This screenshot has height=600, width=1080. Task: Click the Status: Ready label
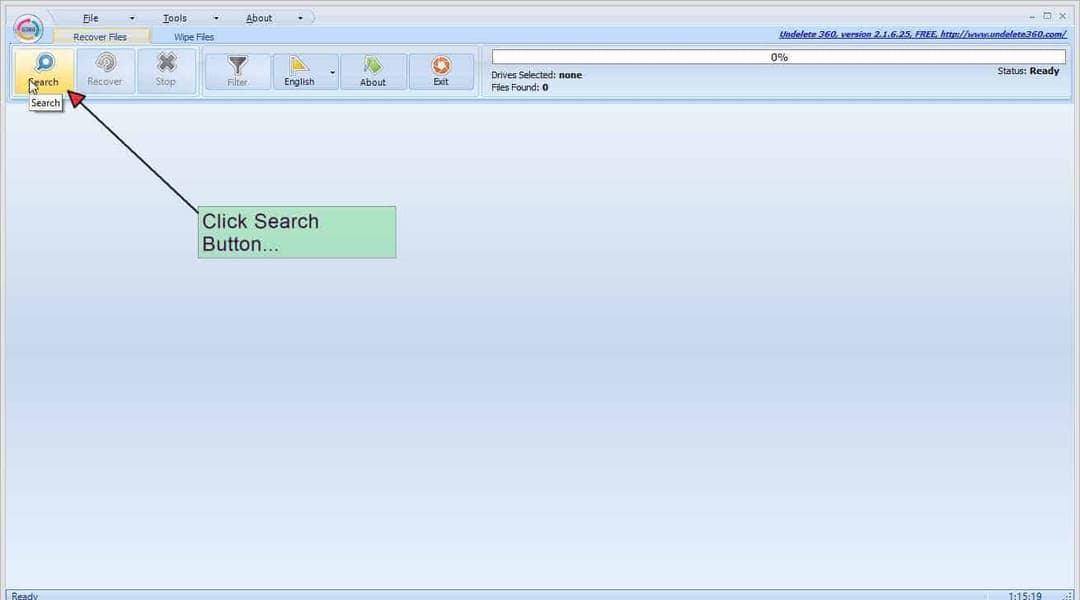(x=1028, y=70)
